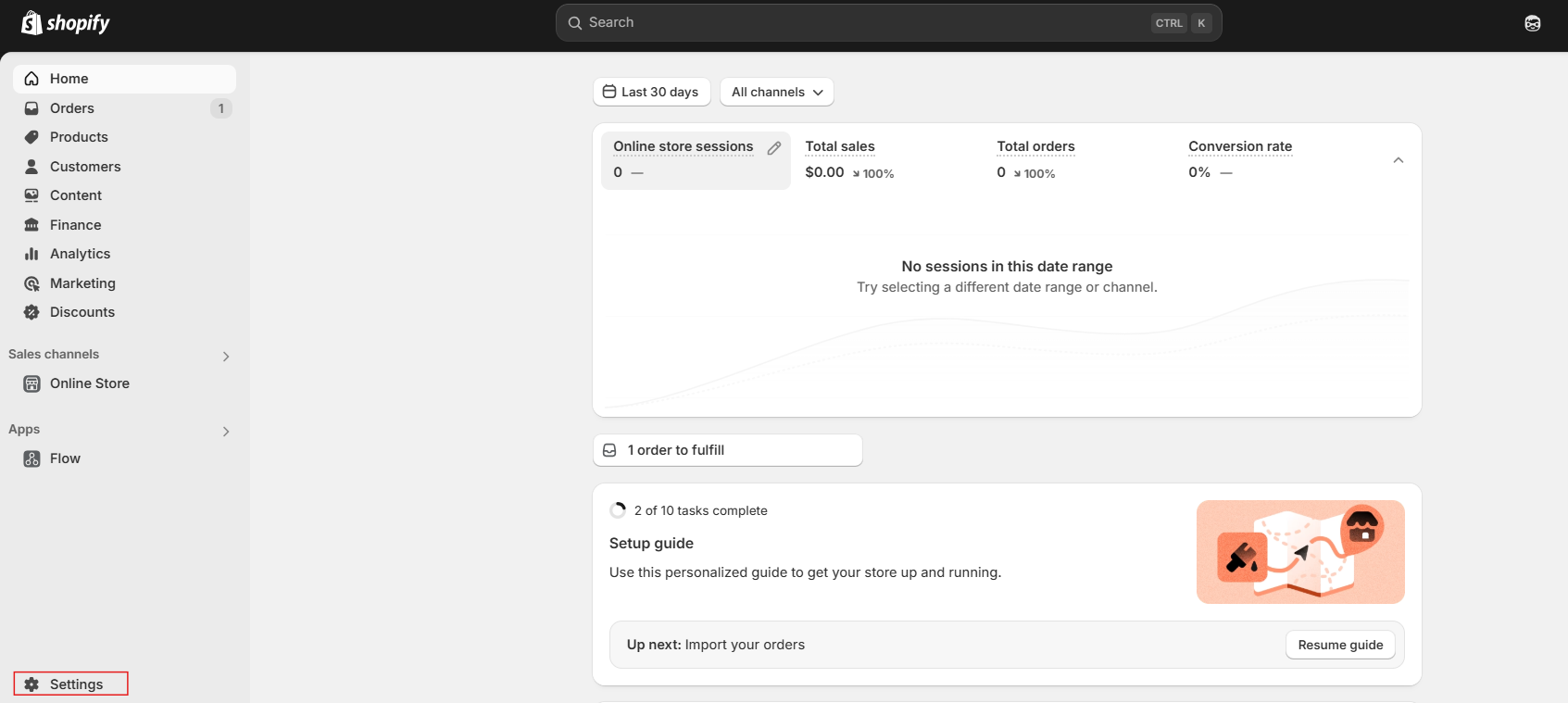Click the Flow app label
Image resolution: width=1568 pixels, height=703 pixels.
pos(65,458)
